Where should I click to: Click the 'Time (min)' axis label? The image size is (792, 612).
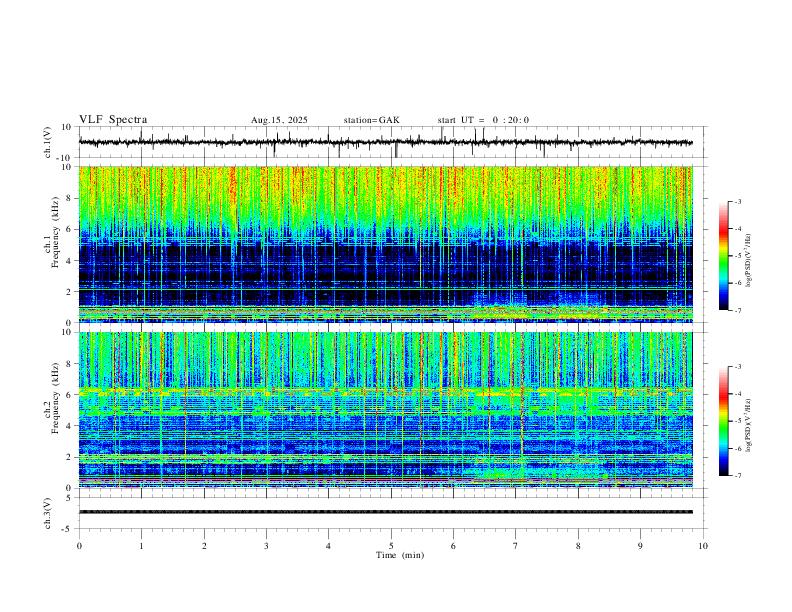pos(400,555)
